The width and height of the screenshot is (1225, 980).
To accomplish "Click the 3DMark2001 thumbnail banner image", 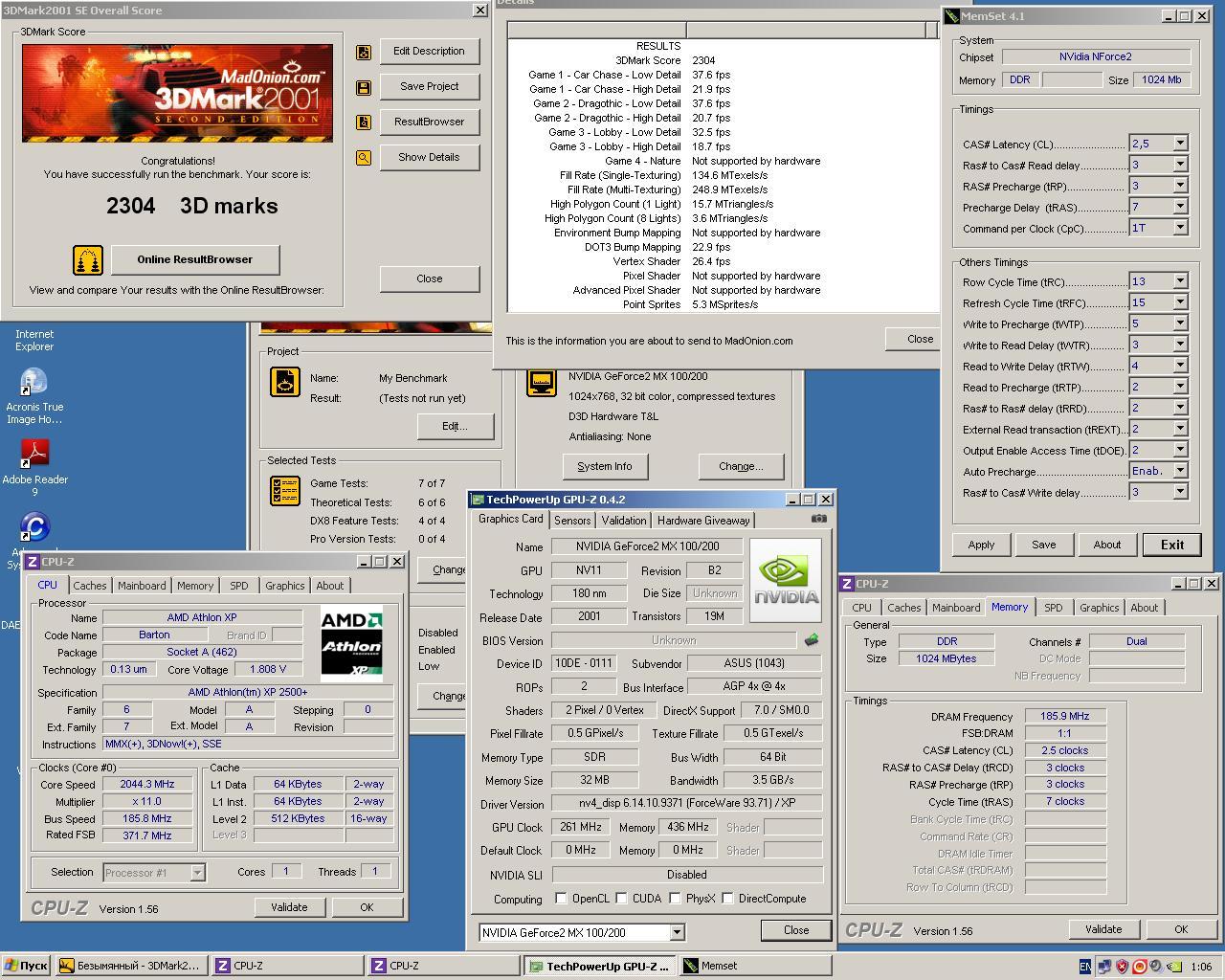I will point(178,94).
